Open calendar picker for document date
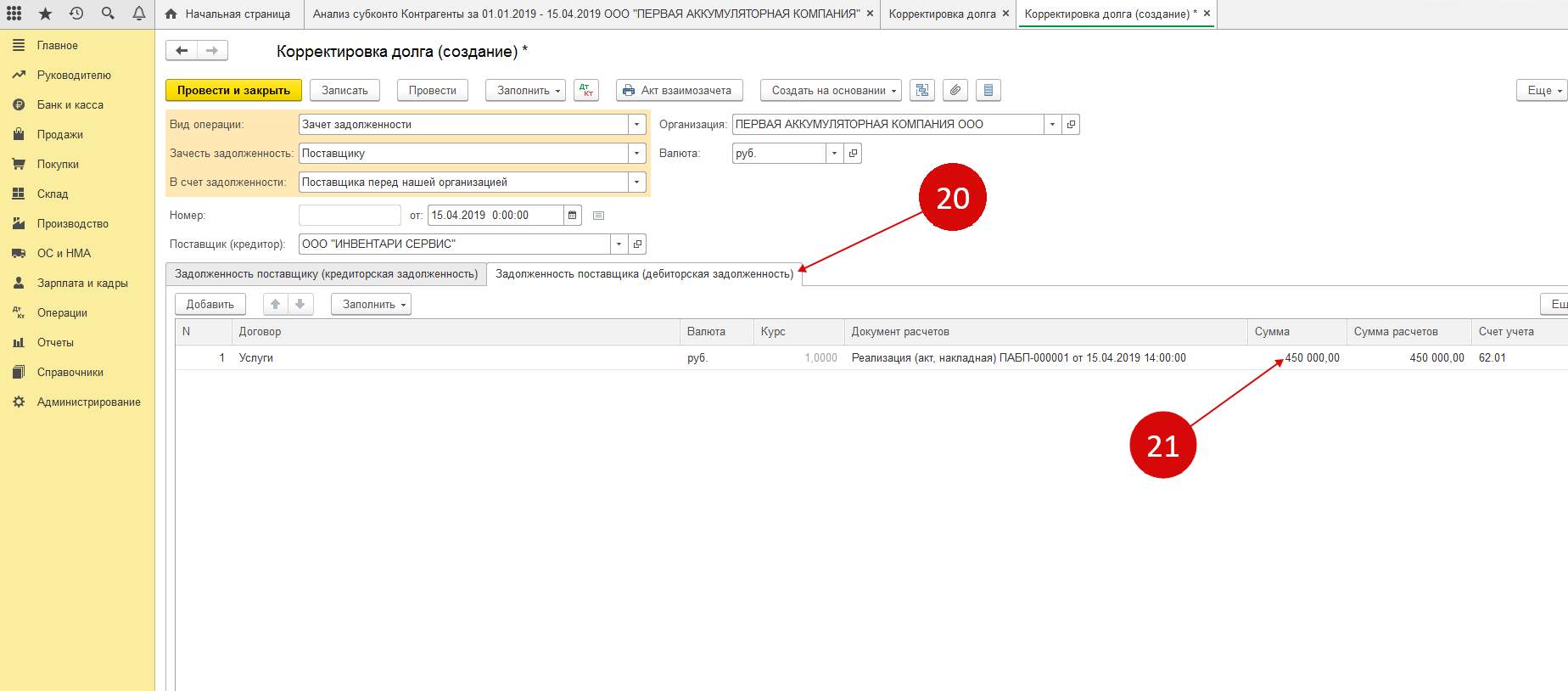The height and width of the screenshot is (691, 1568). click(573, 216)
